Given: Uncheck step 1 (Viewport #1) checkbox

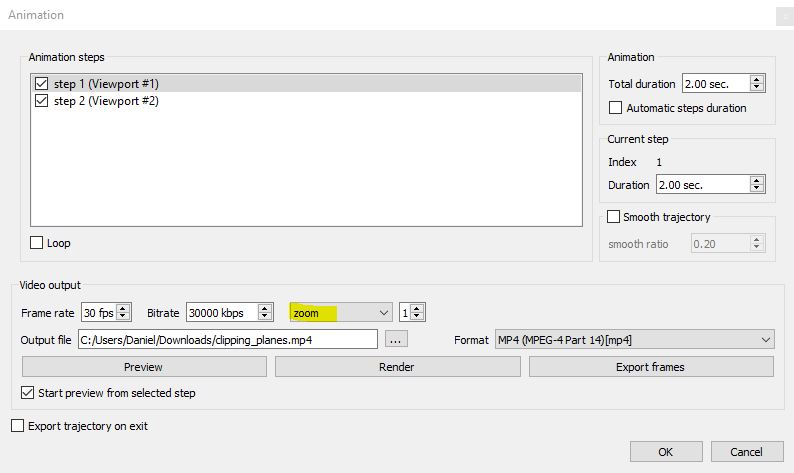Looking at the screenshot, I should coord(41,84).
